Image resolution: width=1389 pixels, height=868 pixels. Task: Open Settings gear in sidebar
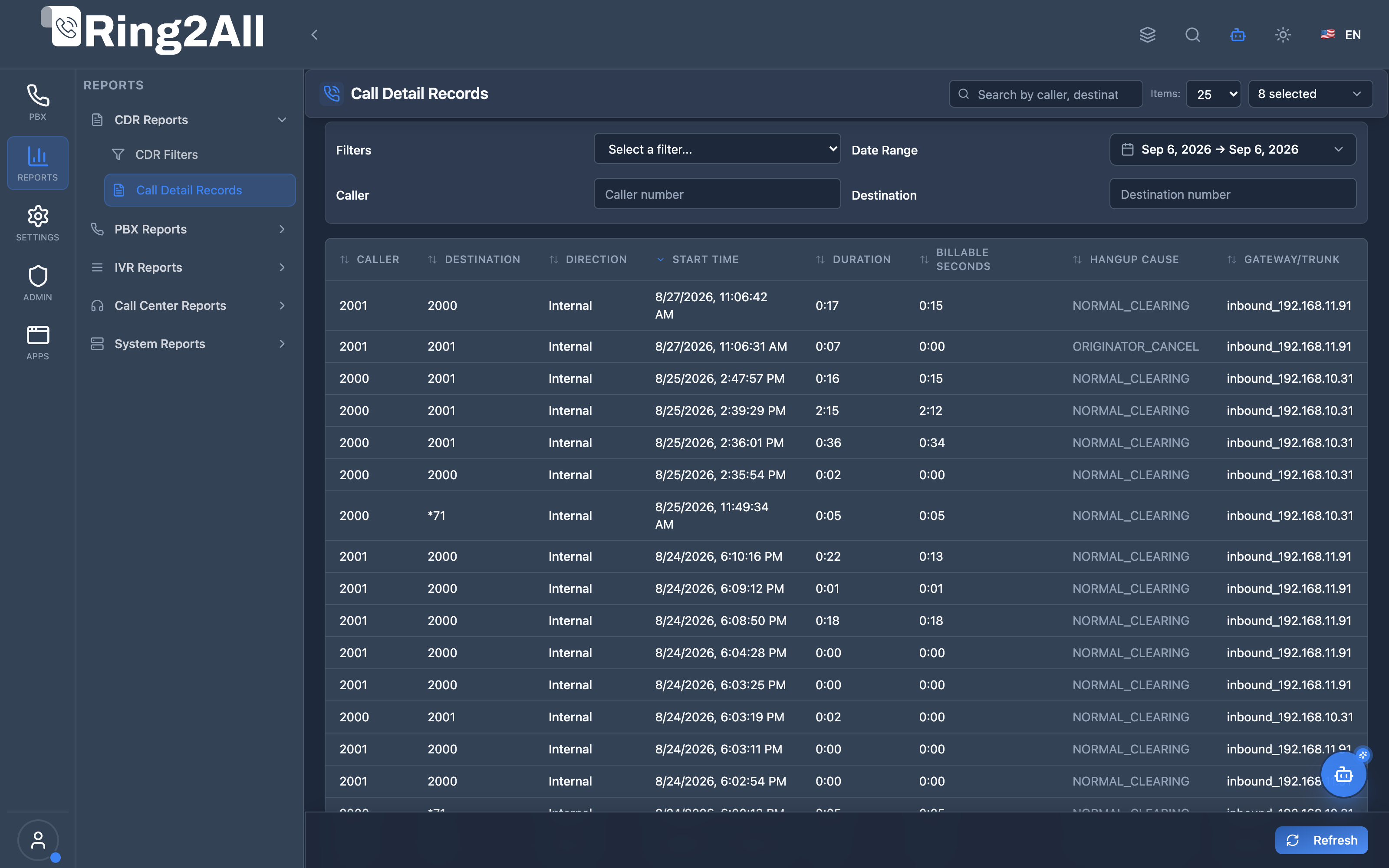tap(37, 223)
